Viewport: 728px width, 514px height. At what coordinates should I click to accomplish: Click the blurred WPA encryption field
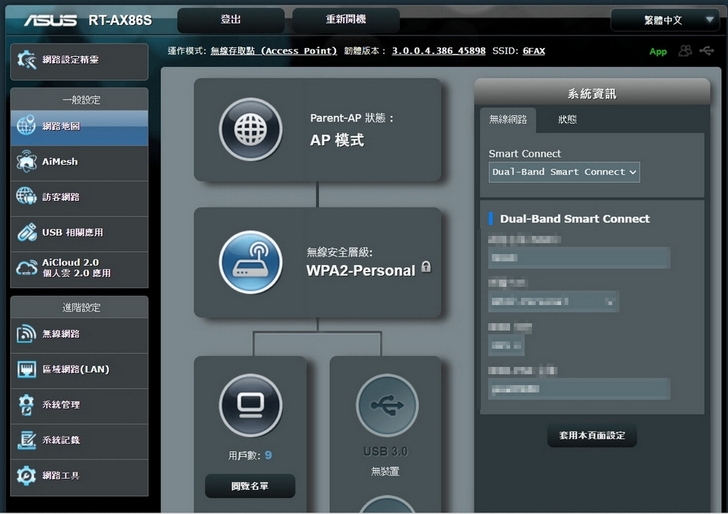click(x=506, y=345)
